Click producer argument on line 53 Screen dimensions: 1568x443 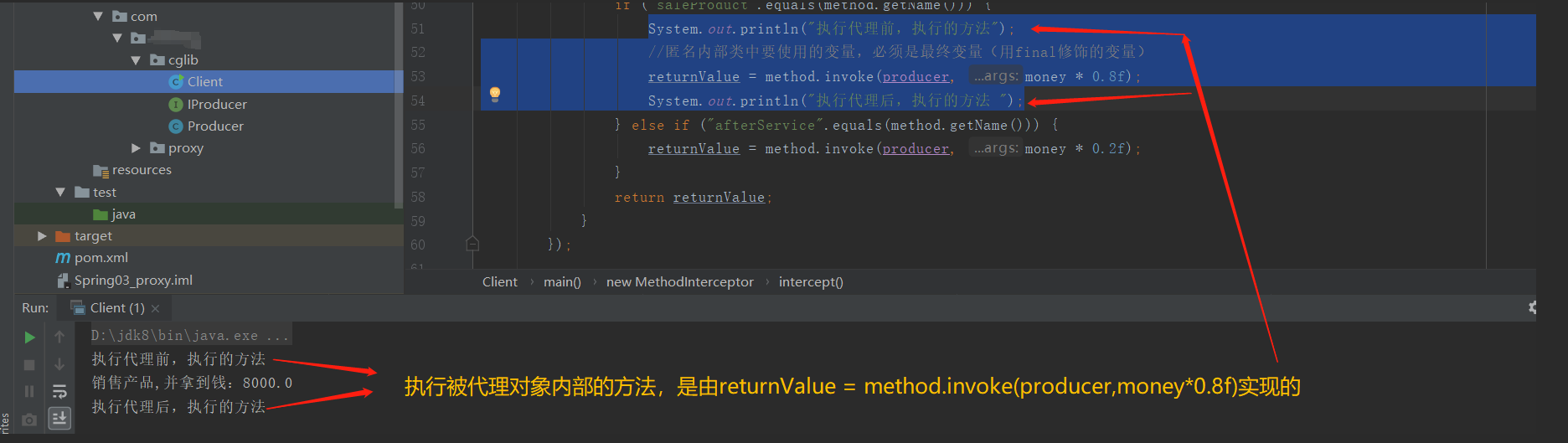[x=916, y=76]
